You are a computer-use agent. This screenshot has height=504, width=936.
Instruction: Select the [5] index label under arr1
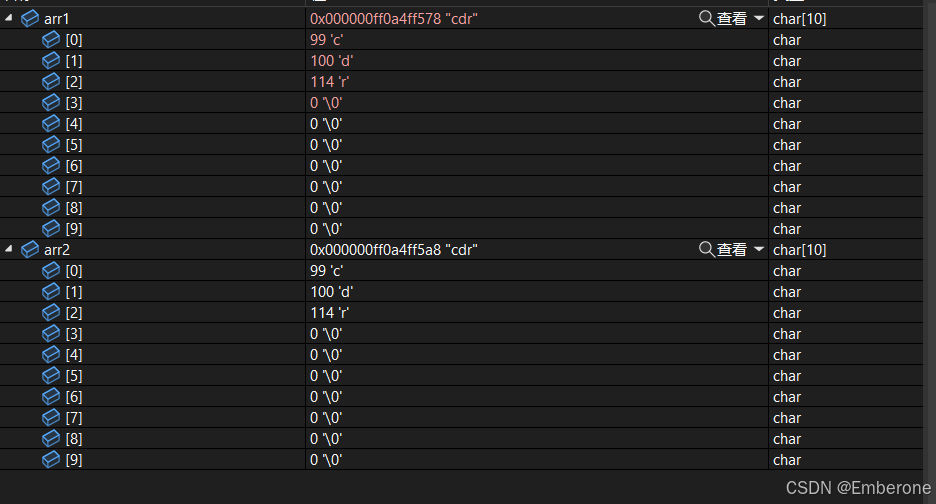[x=74, y=145]
